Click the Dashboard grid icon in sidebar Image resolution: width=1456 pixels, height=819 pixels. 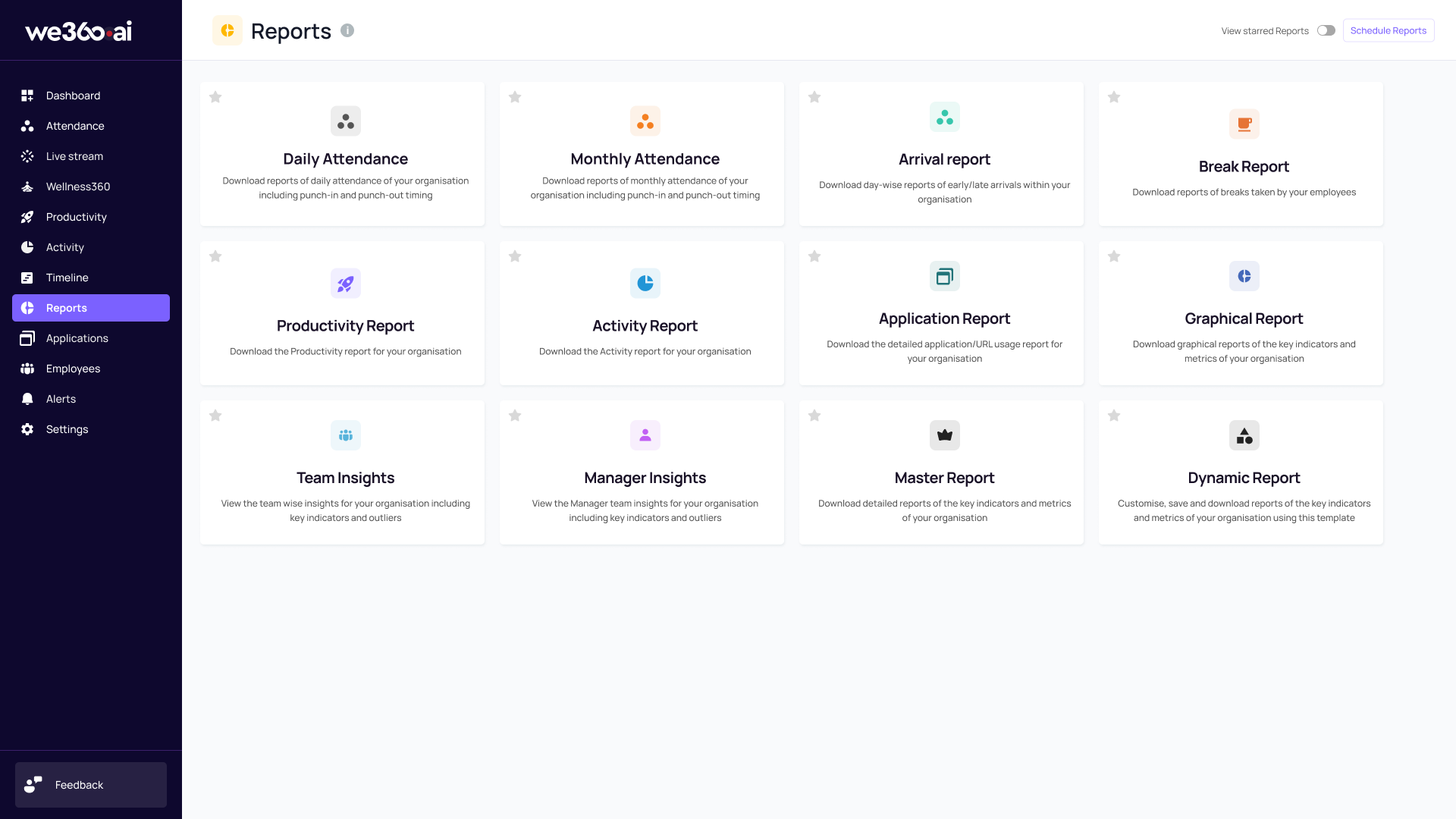point(27,96)
